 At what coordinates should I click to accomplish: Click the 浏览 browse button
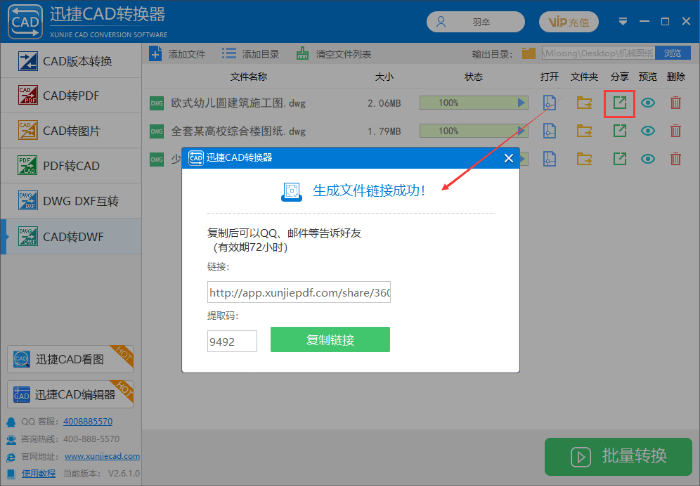coord(672,54)
